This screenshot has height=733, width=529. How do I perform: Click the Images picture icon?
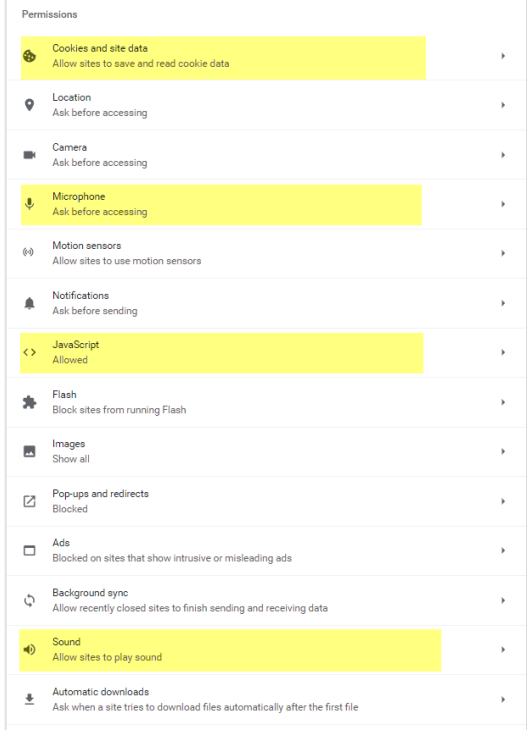[29, 452]
